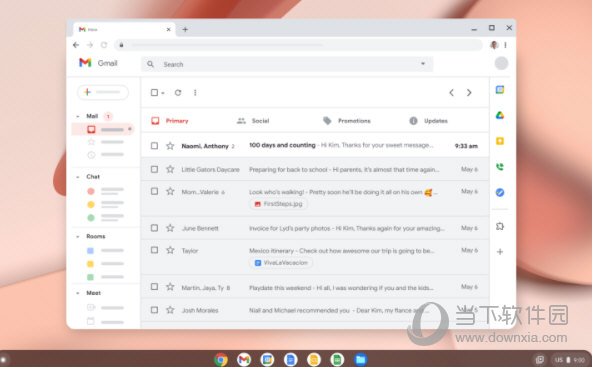Screen dimensions: 592x367
Task: Open a new browser tab
Action: pos(185,29)
